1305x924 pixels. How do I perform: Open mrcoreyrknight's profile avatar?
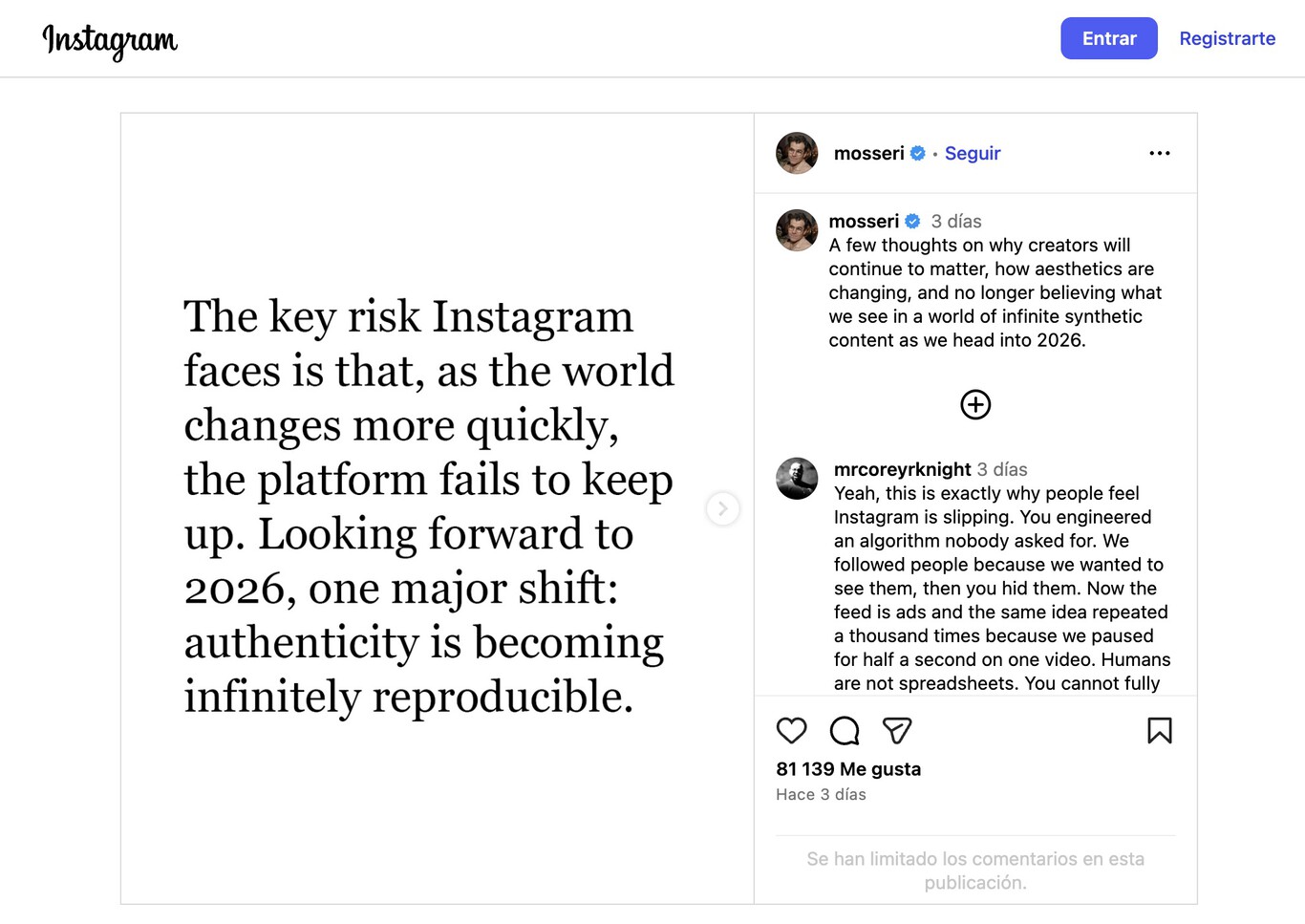(797, 479)
